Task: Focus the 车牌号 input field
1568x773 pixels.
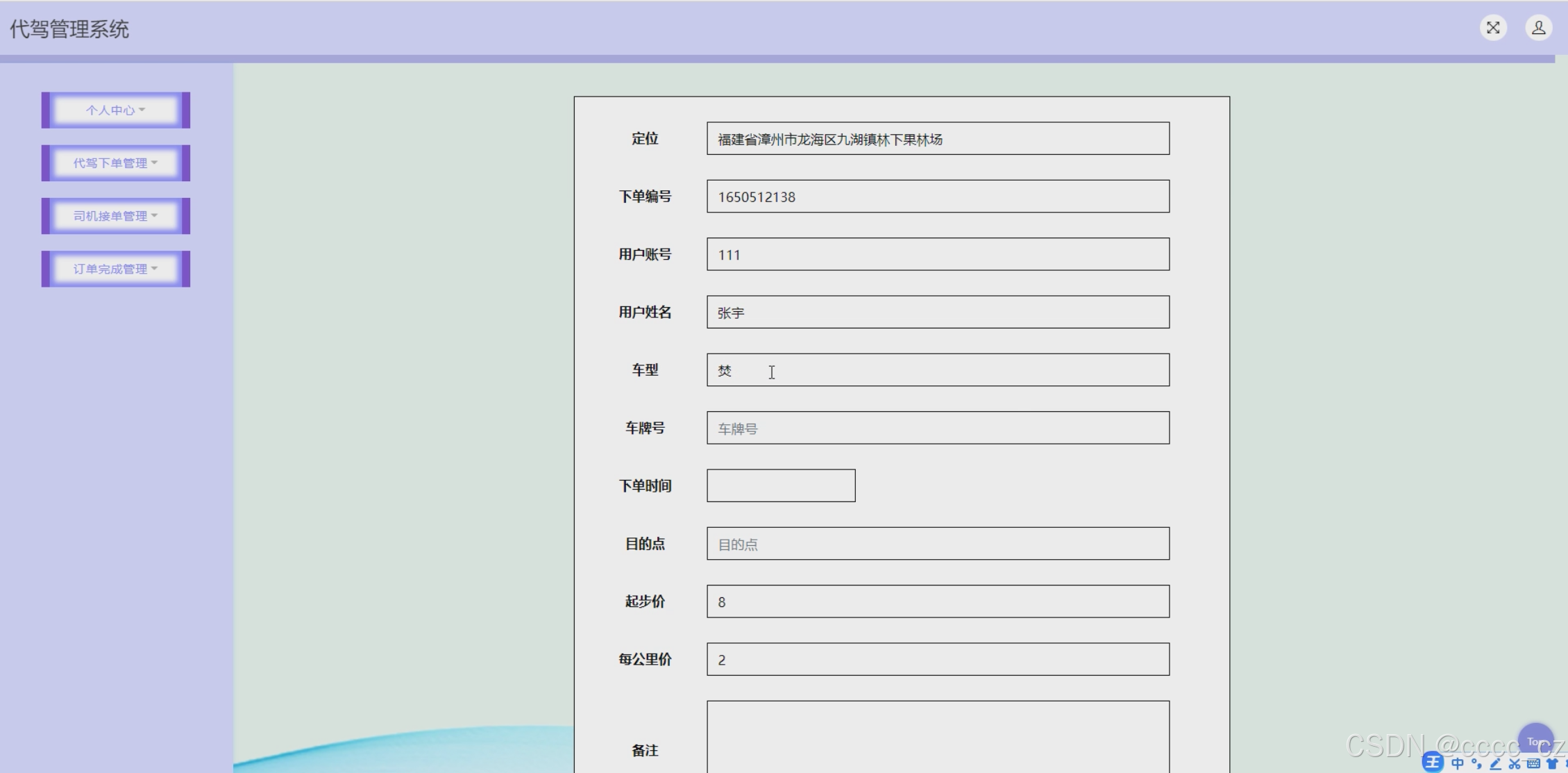Action: pyautogui.click(x=937, y=428)
